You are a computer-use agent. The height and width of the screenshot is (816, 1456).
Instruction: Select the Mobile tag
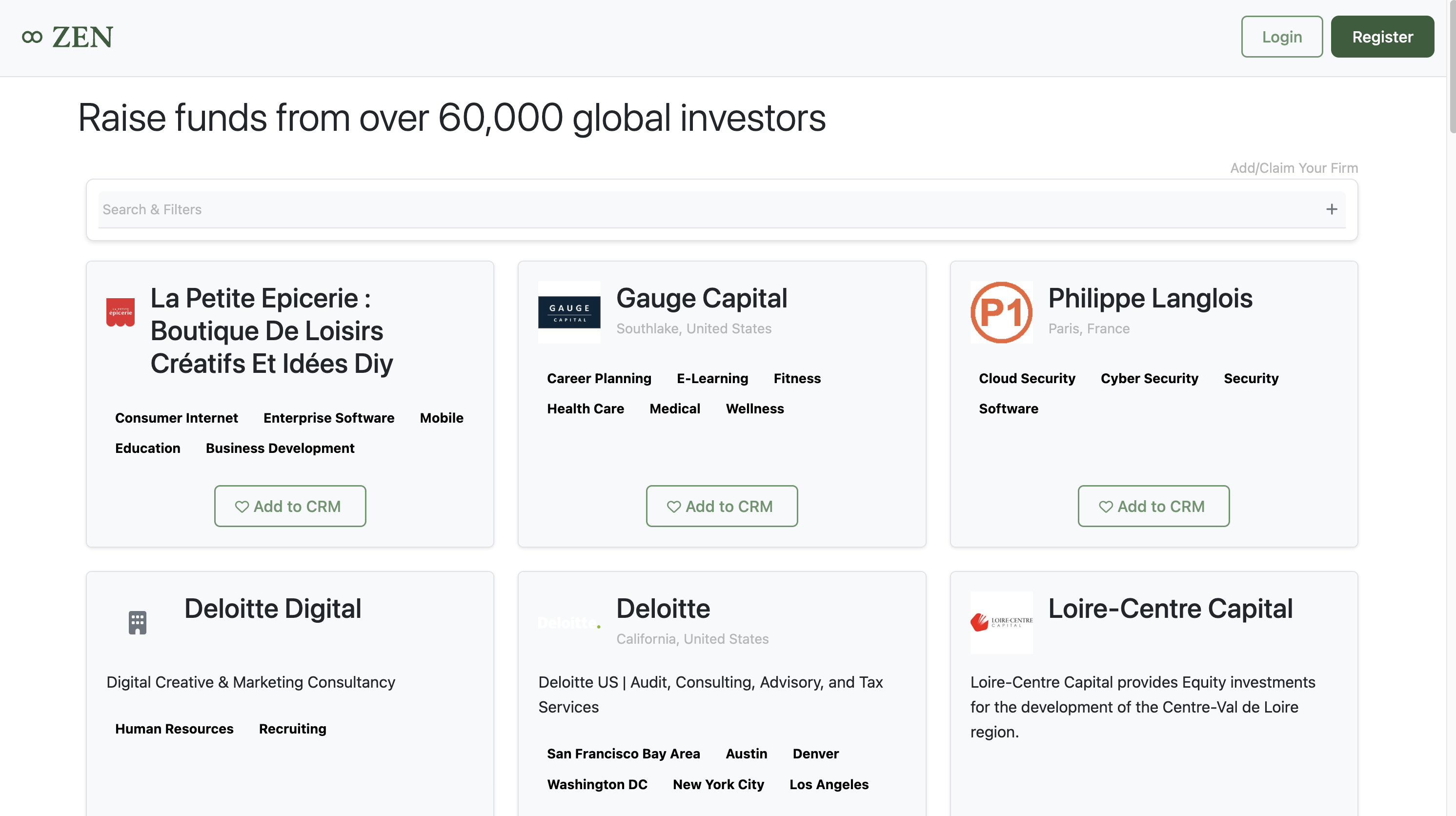(442, 418)
